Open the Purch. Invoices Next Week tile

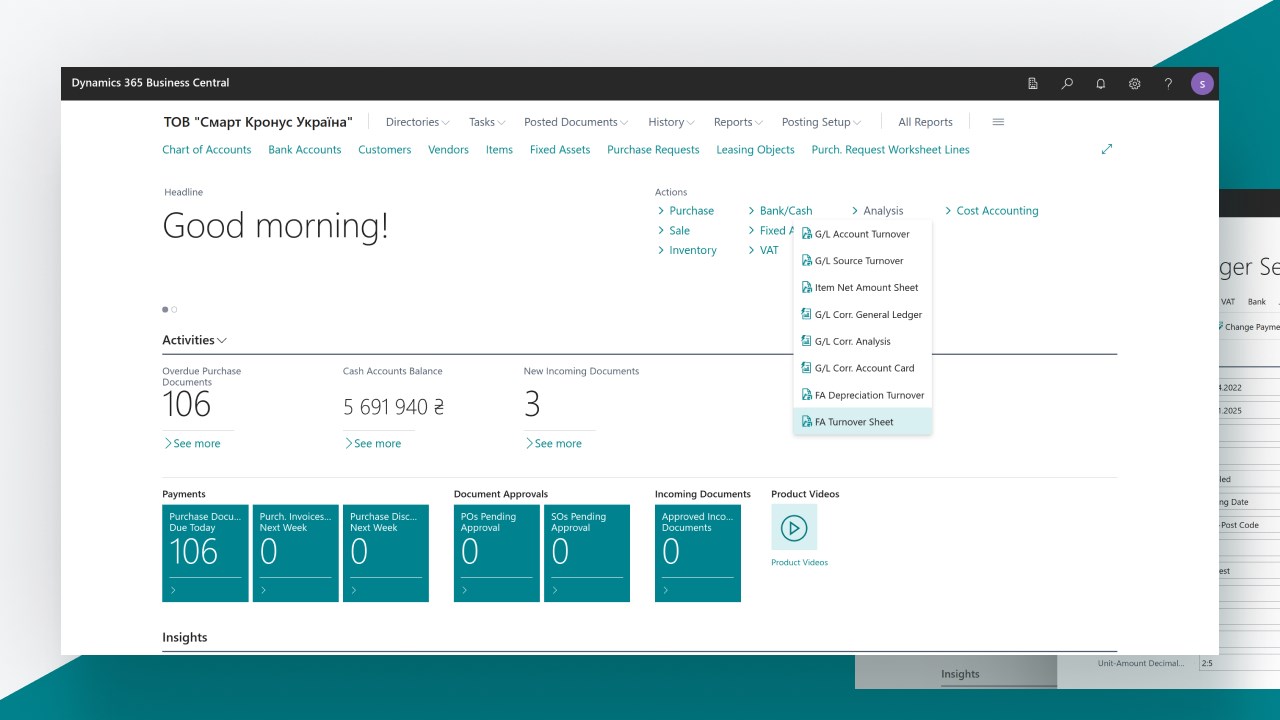(296, 553)
